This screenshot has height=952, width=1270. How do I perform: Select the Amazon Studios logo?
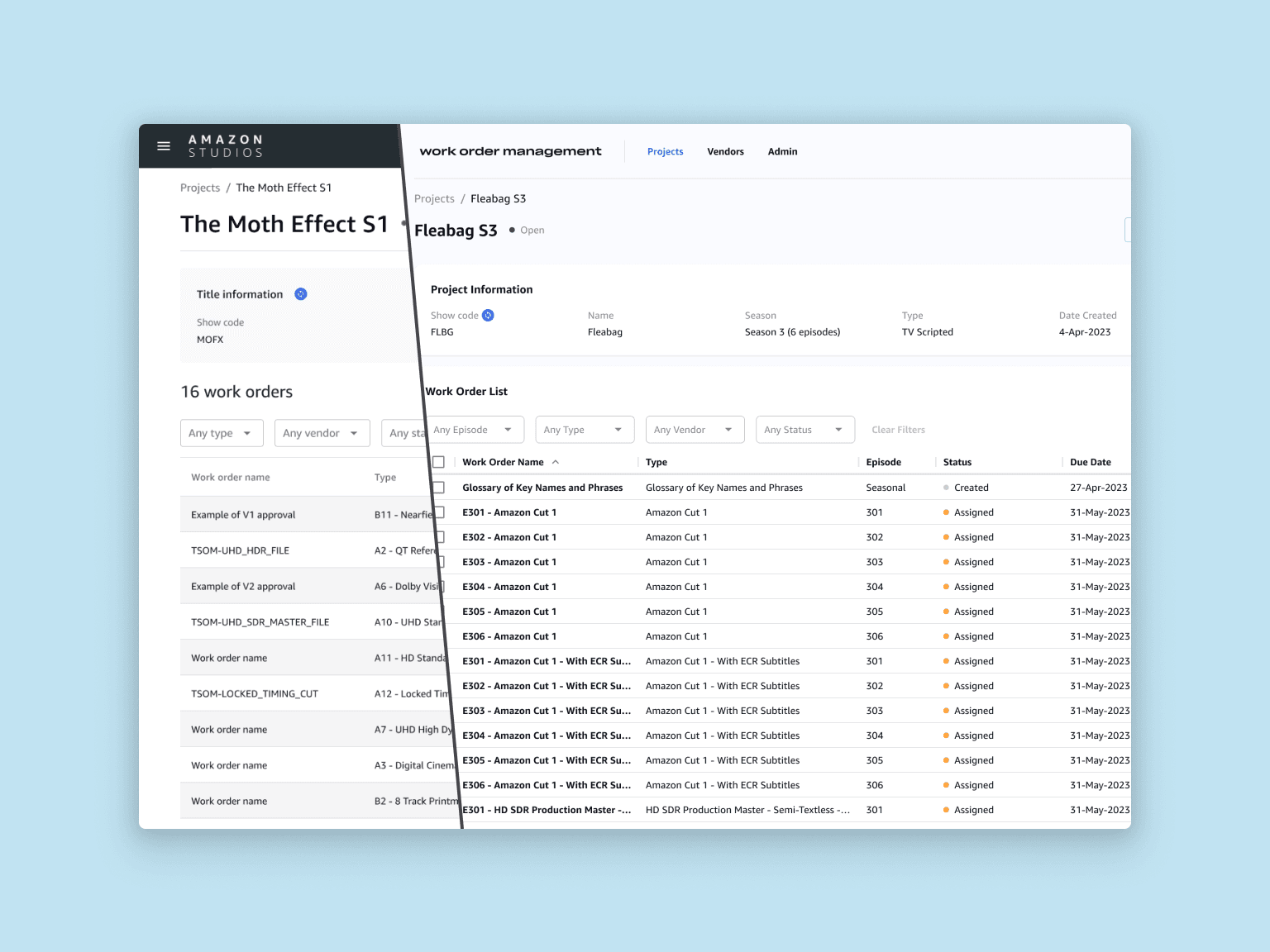225,145
